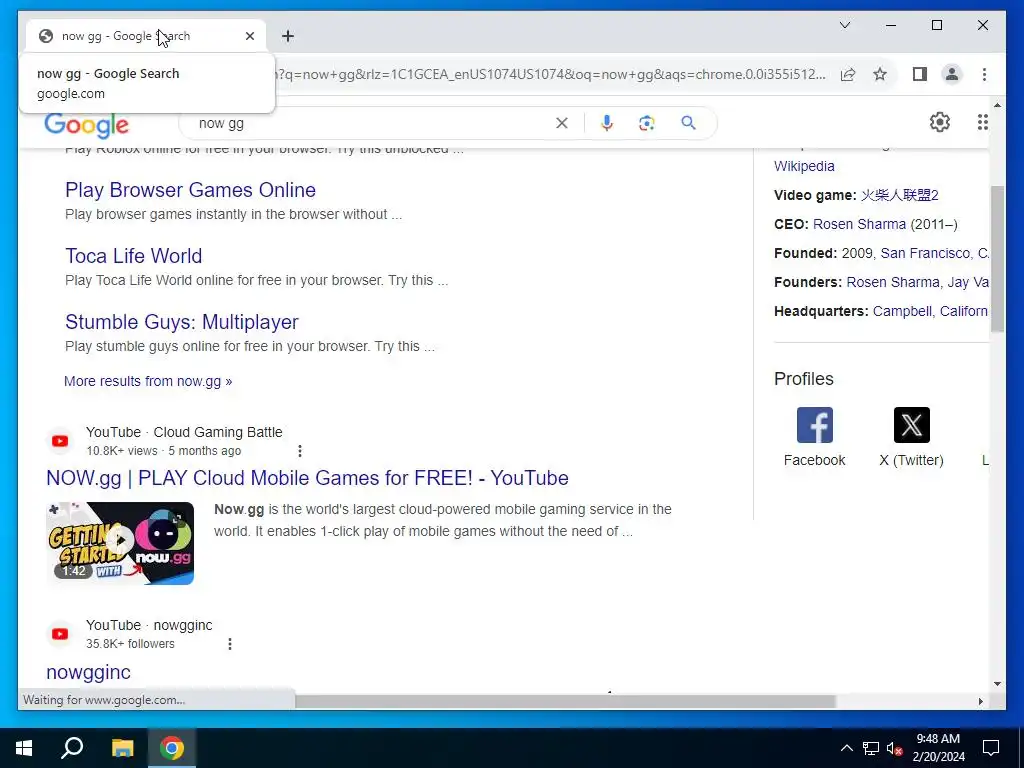Click the muted volume tray icon
The width and height of the screenshot is (1024, 768).
(894, 748)
